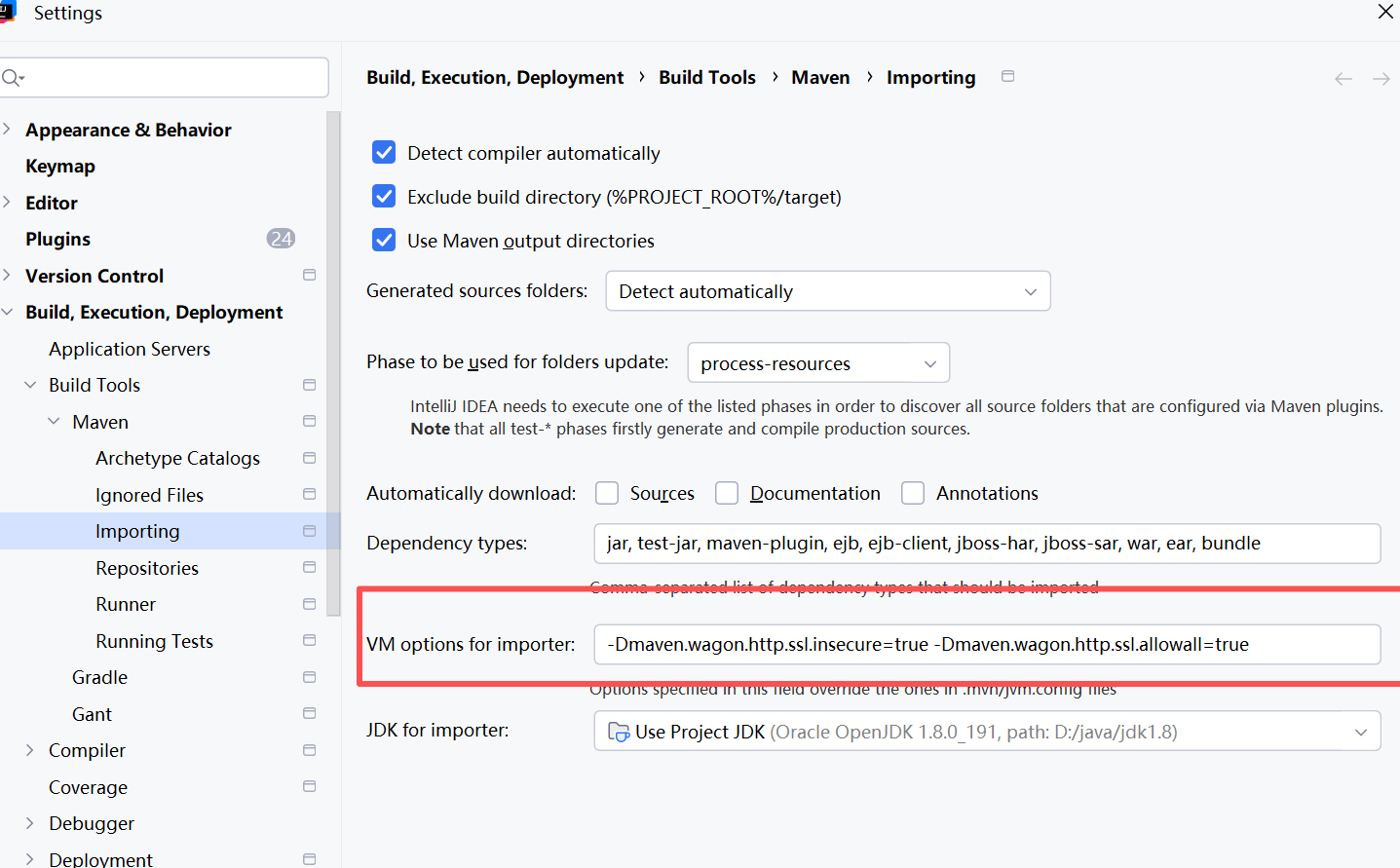The height and width of the screenshot is (868, 1400).
Task: Click the project-level icon beside Importing row
Action: point(310,531)
